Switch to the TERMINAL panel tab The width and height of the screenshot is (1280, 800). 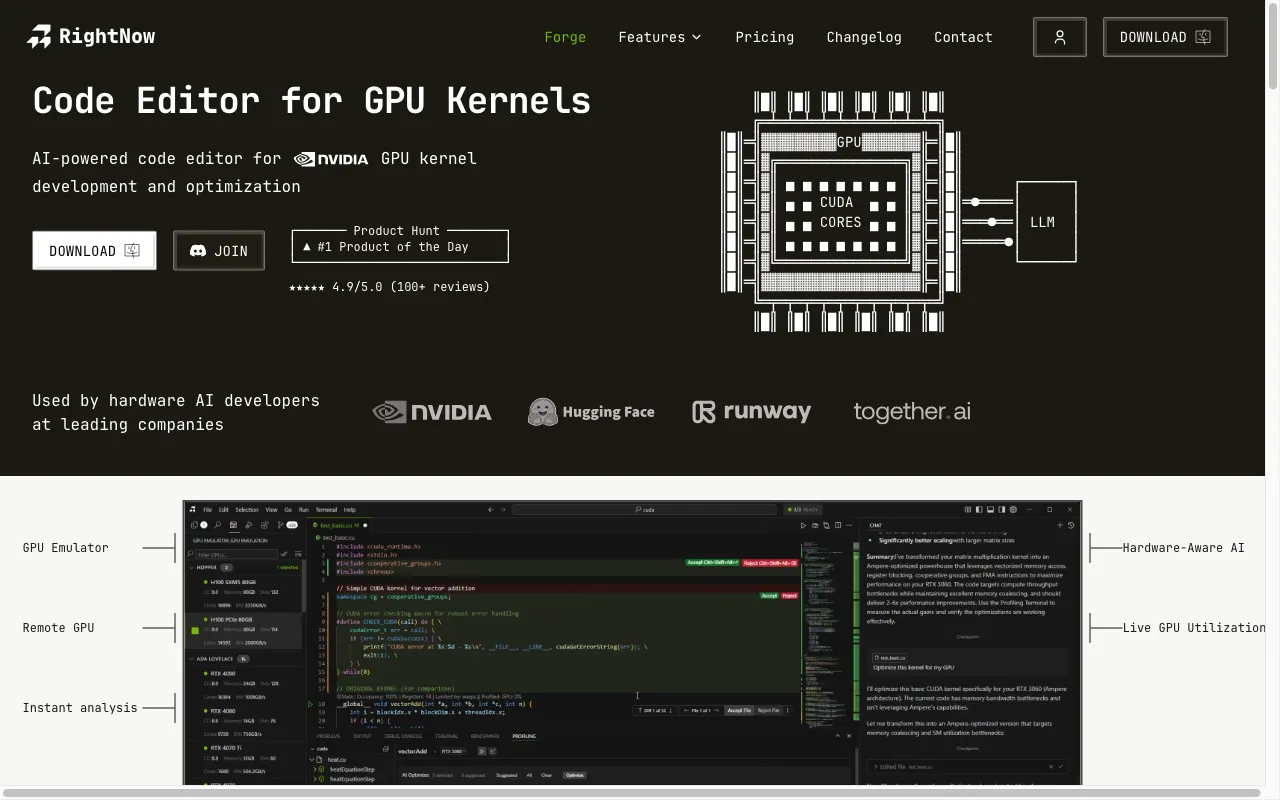click(x=446, y=736)
